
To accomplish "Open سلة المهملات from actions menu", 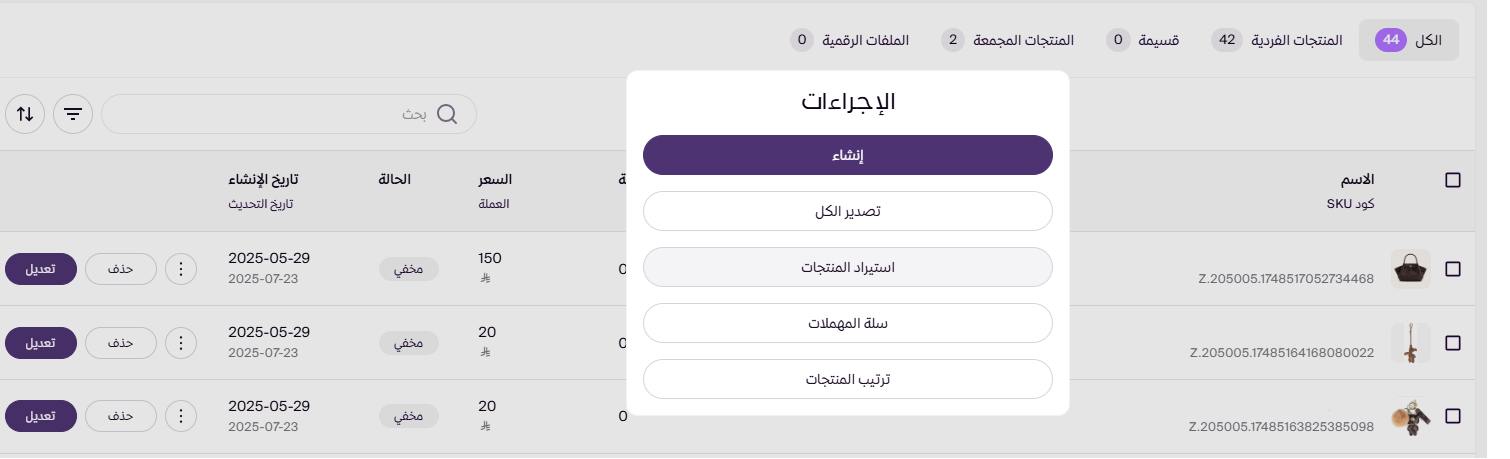I will coord(848,324).
